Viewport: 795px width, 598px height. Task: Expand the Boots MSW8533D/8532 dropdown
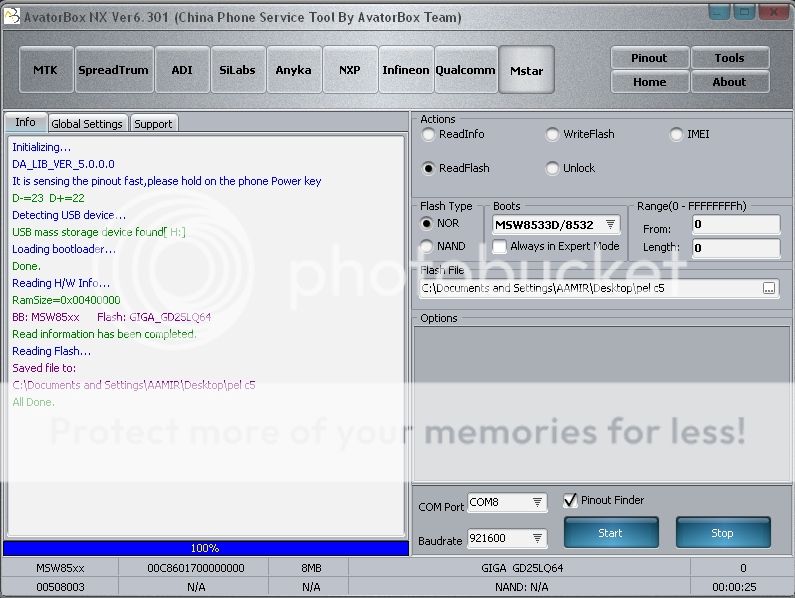(610, 225)
